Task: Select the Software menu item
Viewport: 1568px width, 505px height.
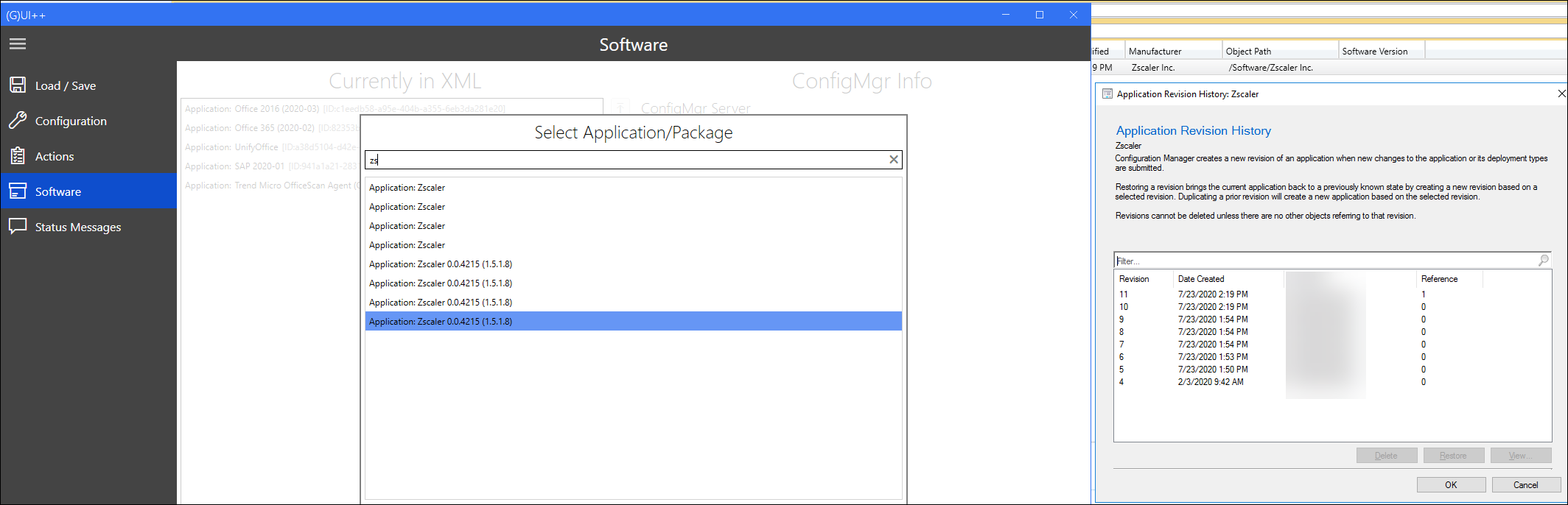Action: 88,191
